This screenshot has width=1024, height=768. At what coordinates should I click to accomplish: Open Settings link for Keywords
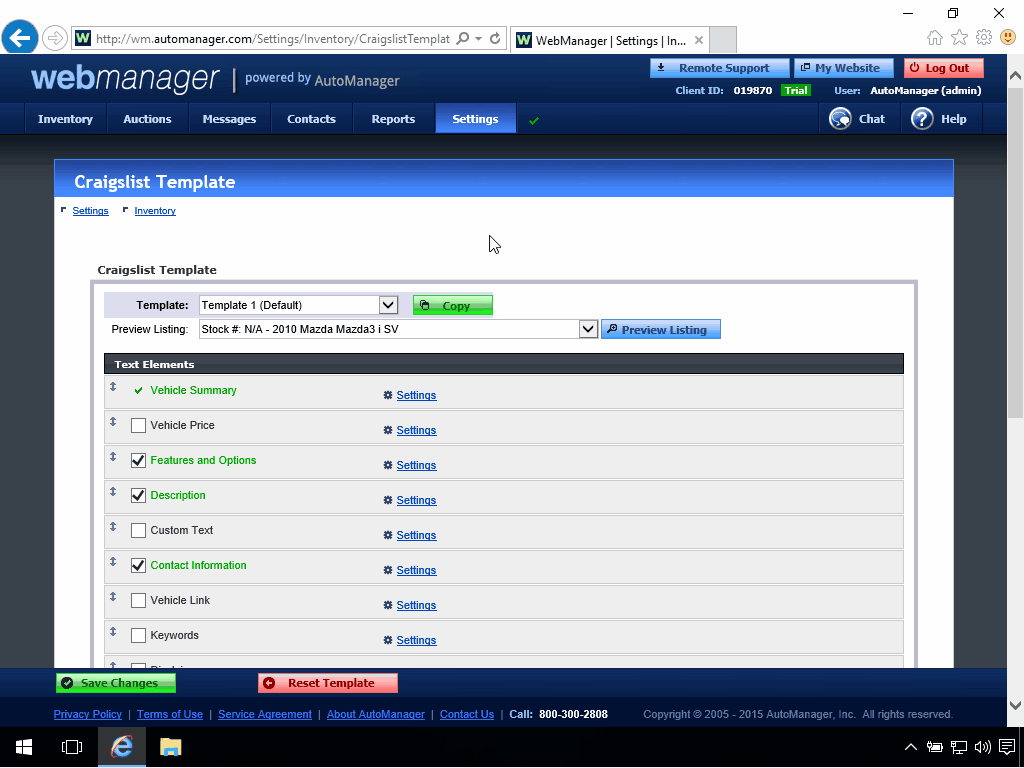pos(416,640)
